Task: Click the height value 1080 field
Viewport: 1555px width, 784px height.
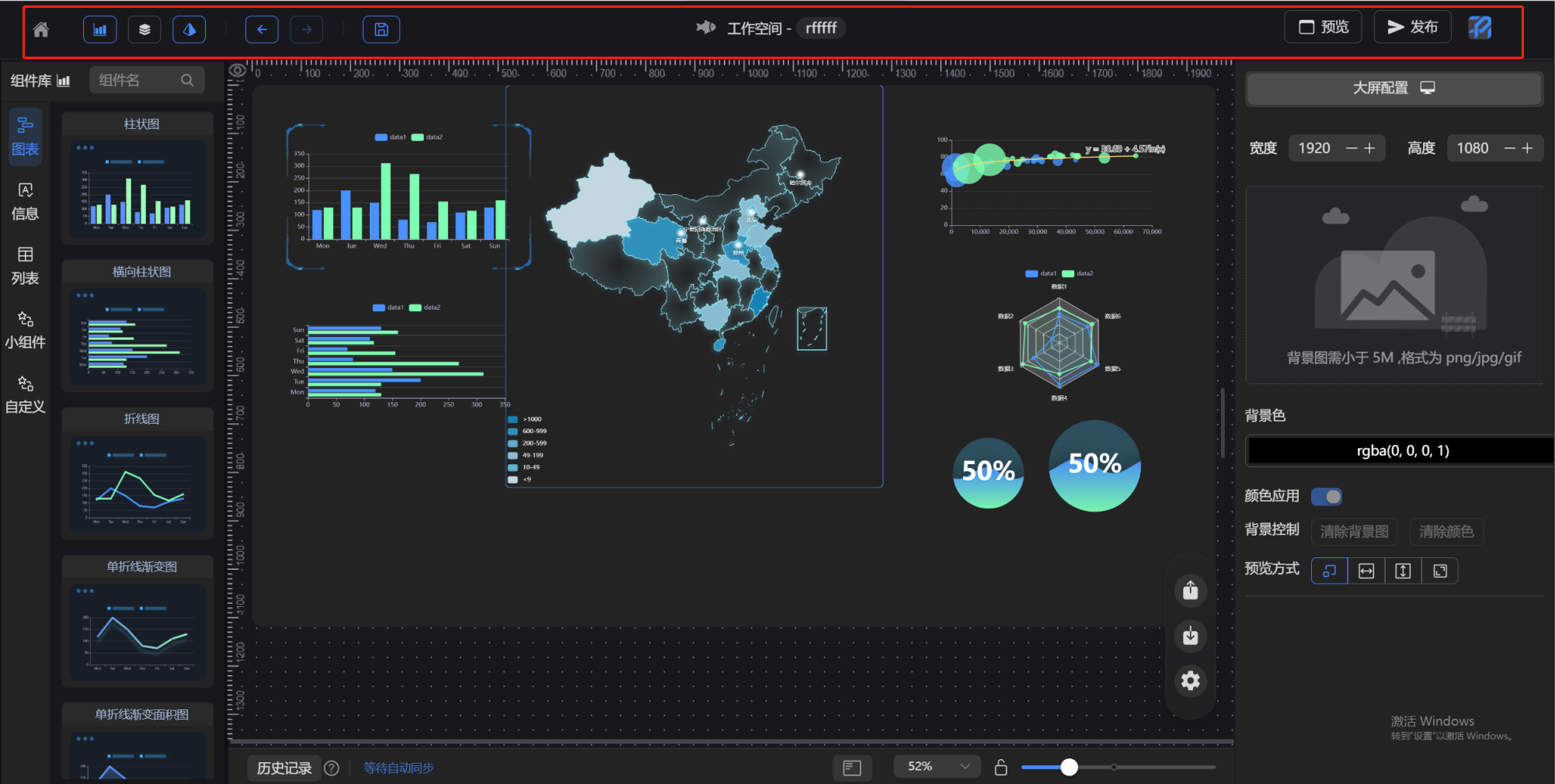Action: point(1473,148)
